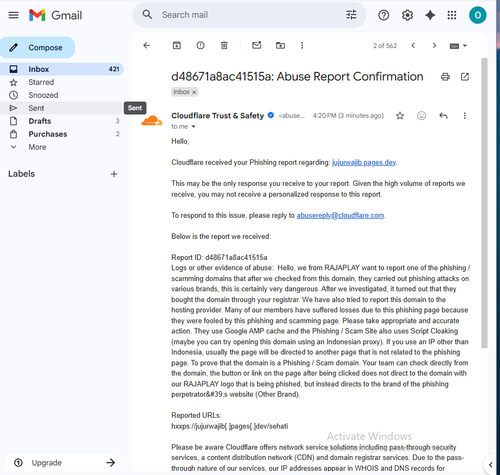Image resolution: width=500 pixels, height=475 pixels.
Task: Show side panel arrow
Action: tap(491, 464)
